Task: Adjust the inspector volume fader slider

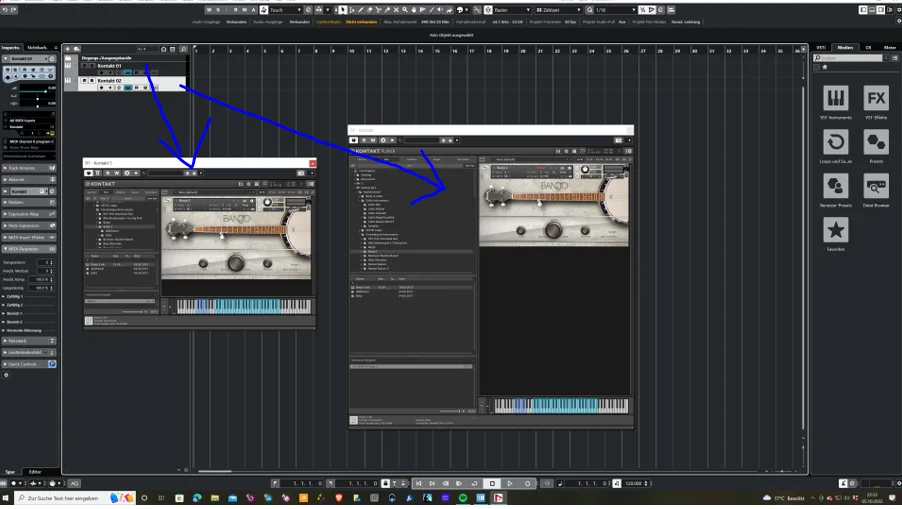Action: coord(37,91)
